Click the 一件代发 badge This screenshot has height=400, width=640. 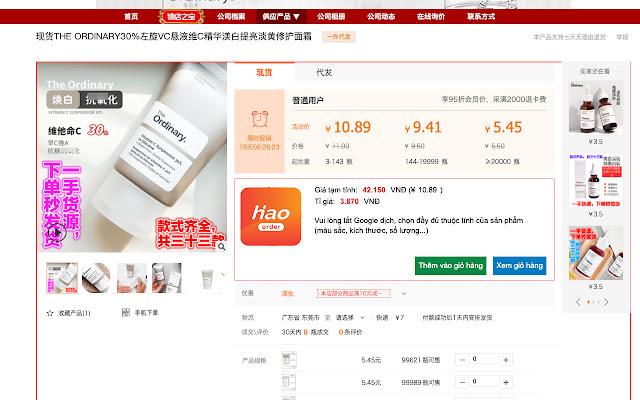tap(339, 37)
